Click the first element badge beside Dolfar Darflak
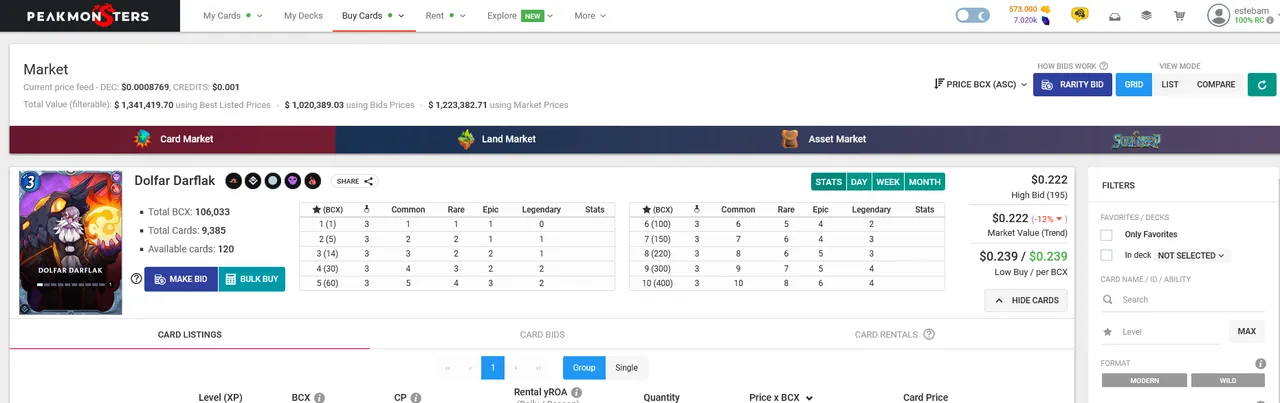The image size is (1280, 403). [x=233, y=181]
